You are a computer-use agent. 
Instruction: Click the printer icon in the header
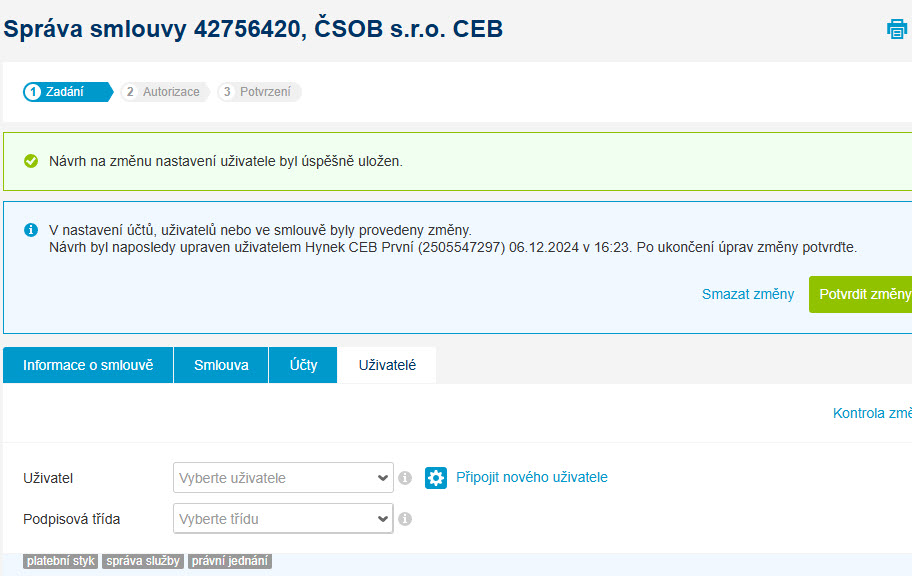896,29
